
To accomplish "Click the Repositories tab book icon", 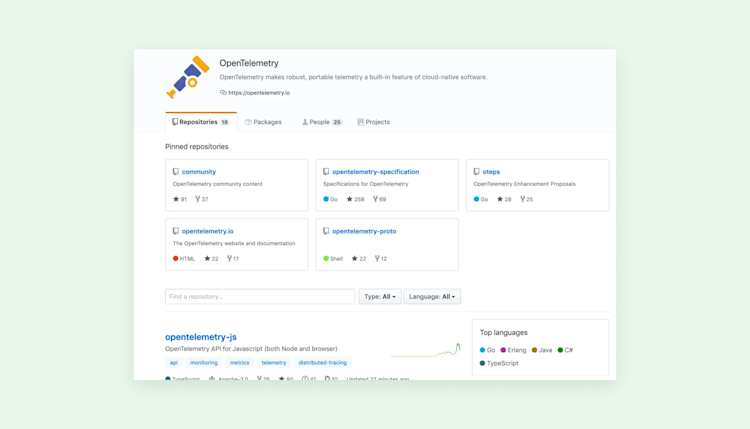I will point(175,122).
